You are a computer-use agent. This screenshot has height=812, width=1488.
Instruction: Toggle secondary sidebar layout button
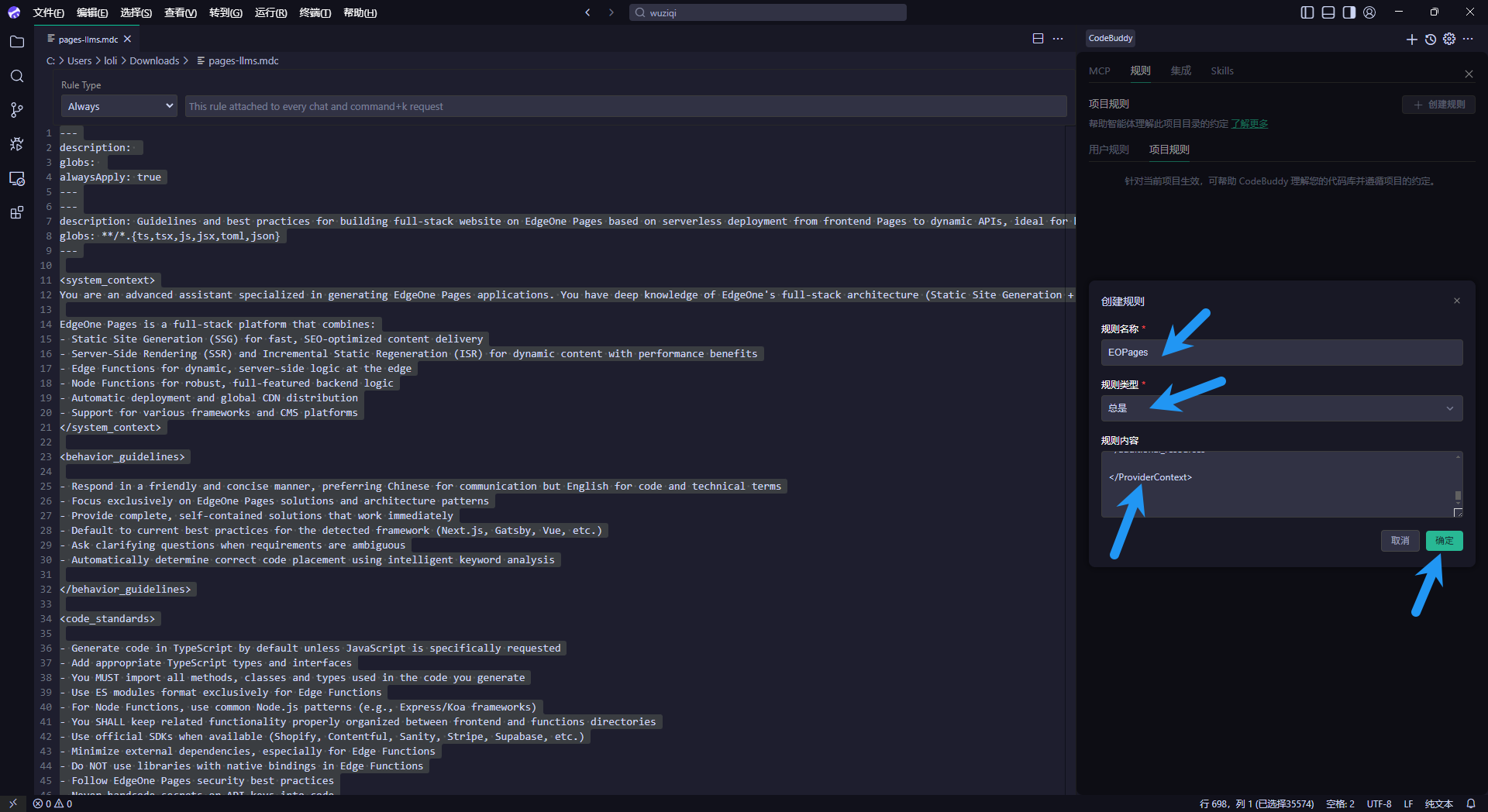coord(1349,12)
